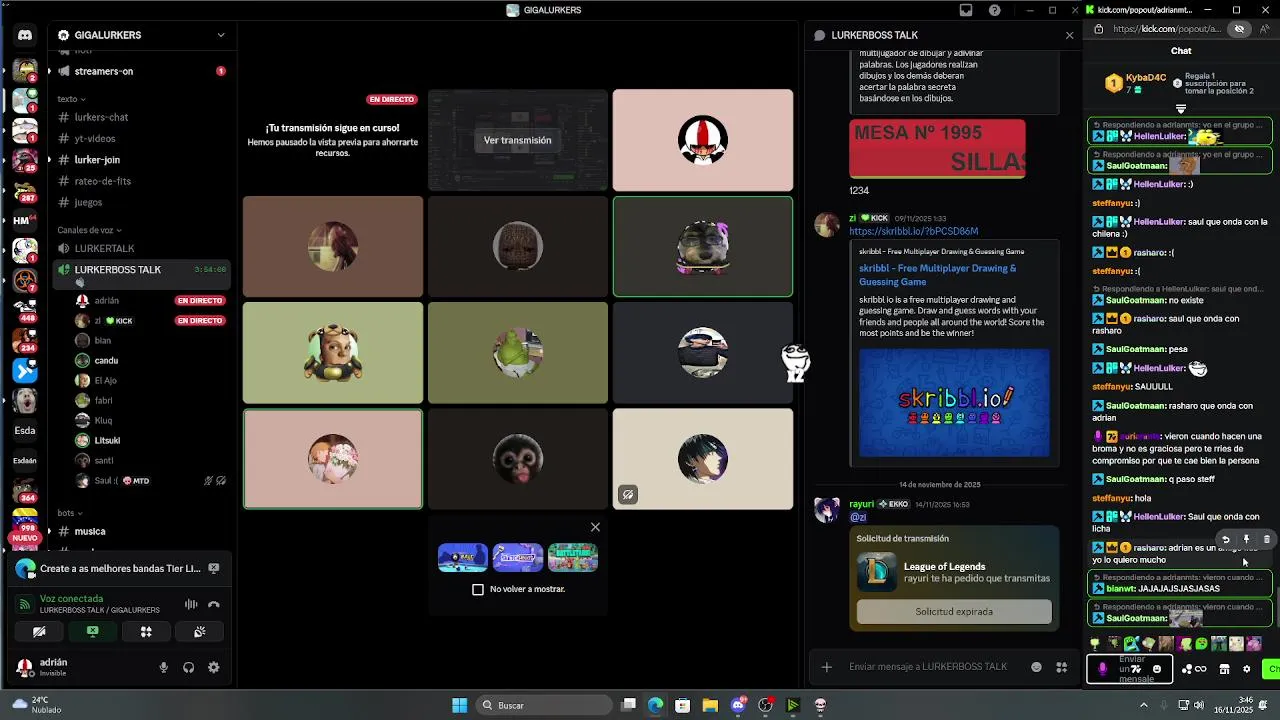Screen dimensions: 1280x720
Task: Deafen using the headphones icon
Action: 188,667
